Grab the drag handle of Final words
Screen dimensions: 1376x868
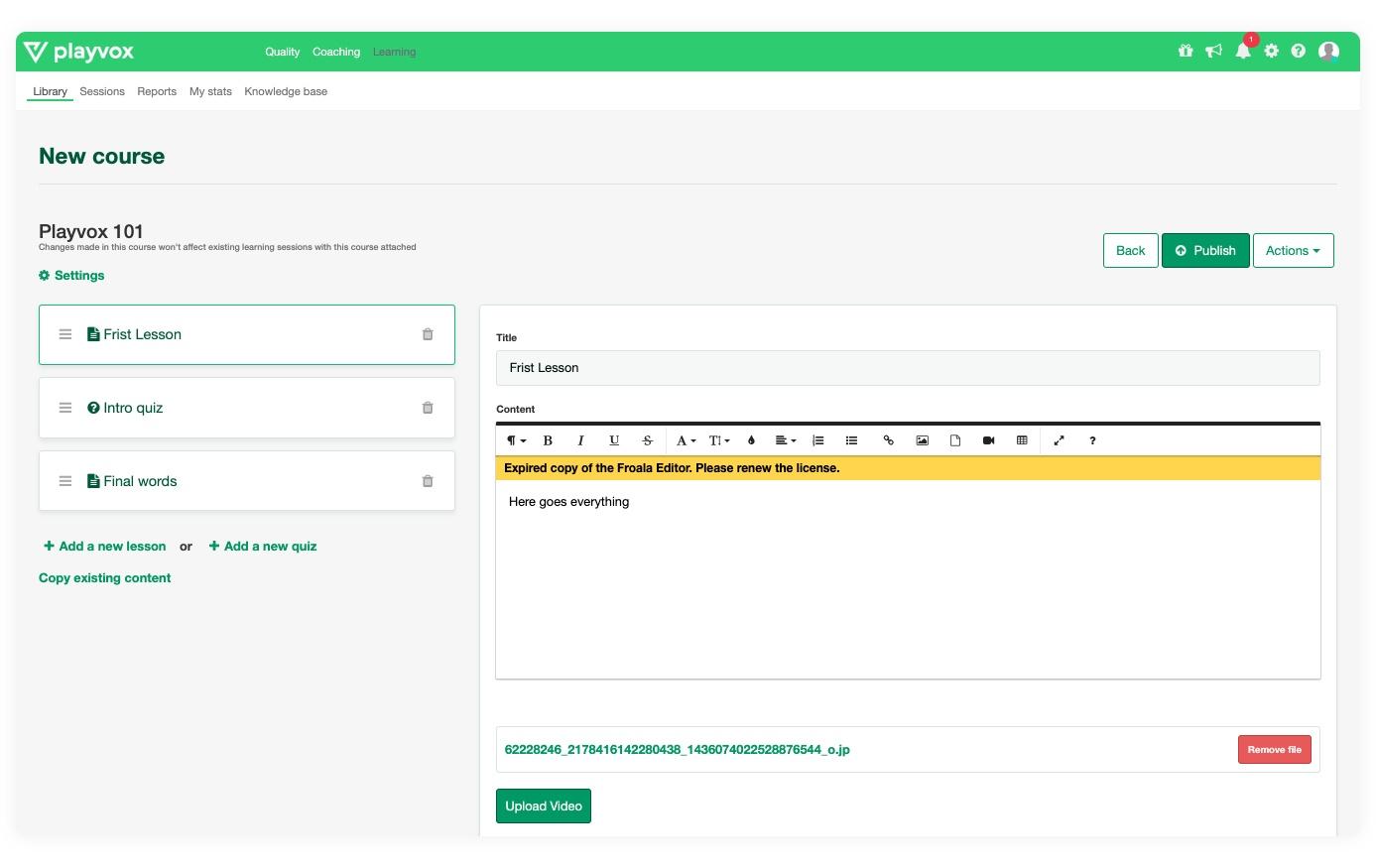pos(65,481)
